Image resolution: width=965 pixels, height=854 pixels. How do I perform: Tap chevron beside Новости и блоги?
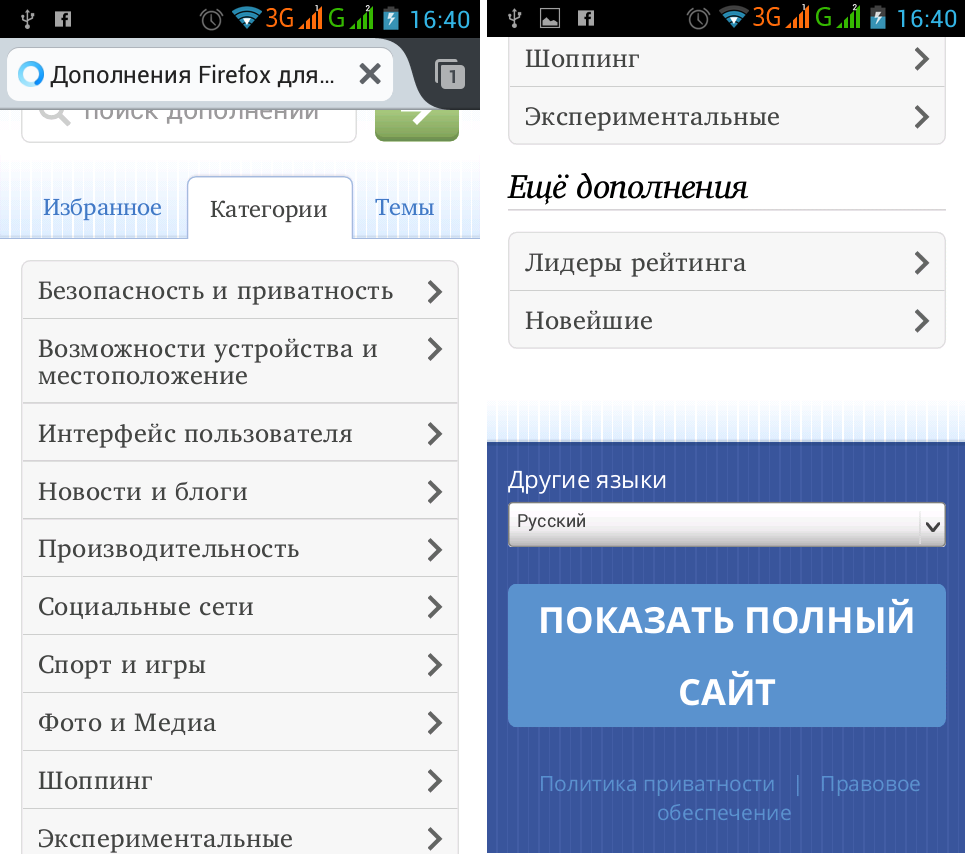point(435,492)
